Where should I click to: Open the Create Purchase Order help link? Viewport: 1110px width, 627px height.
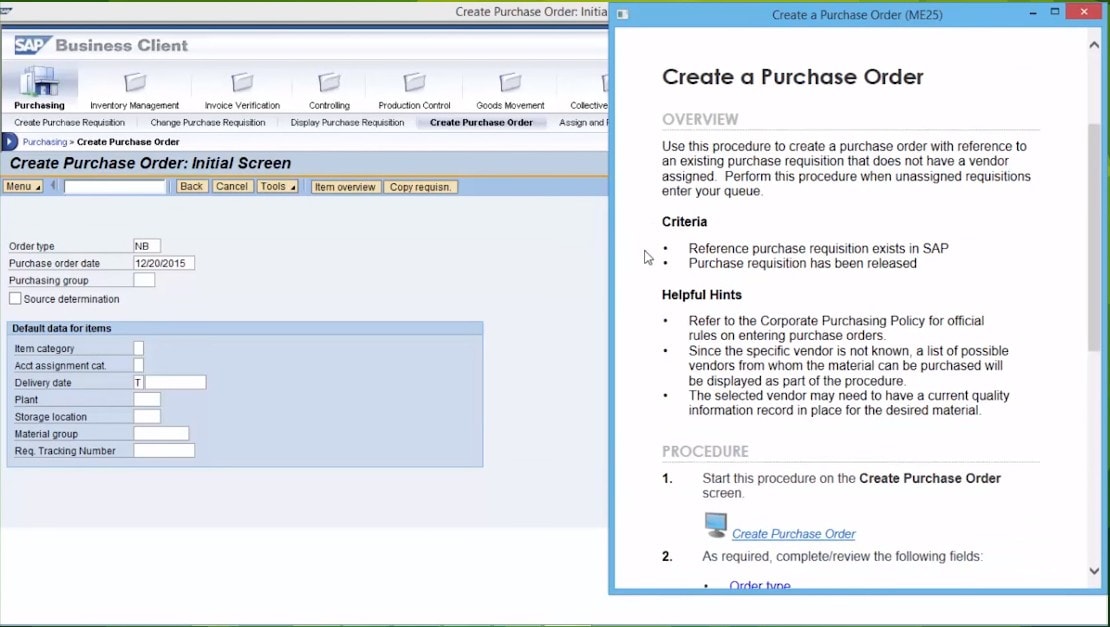coord(794,534)
